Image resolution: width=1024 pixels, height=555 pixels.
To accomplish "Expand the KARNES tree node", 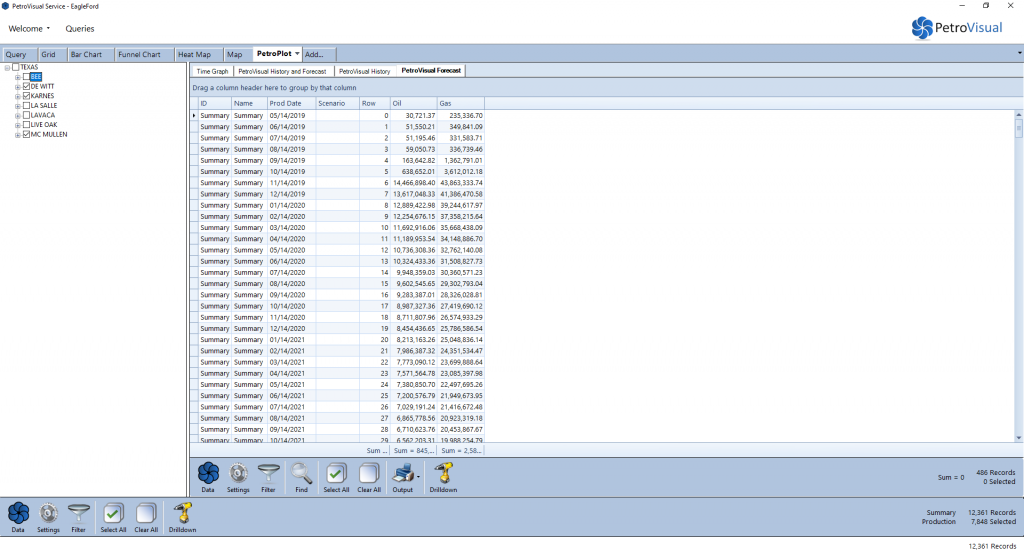I will [17, 96].
